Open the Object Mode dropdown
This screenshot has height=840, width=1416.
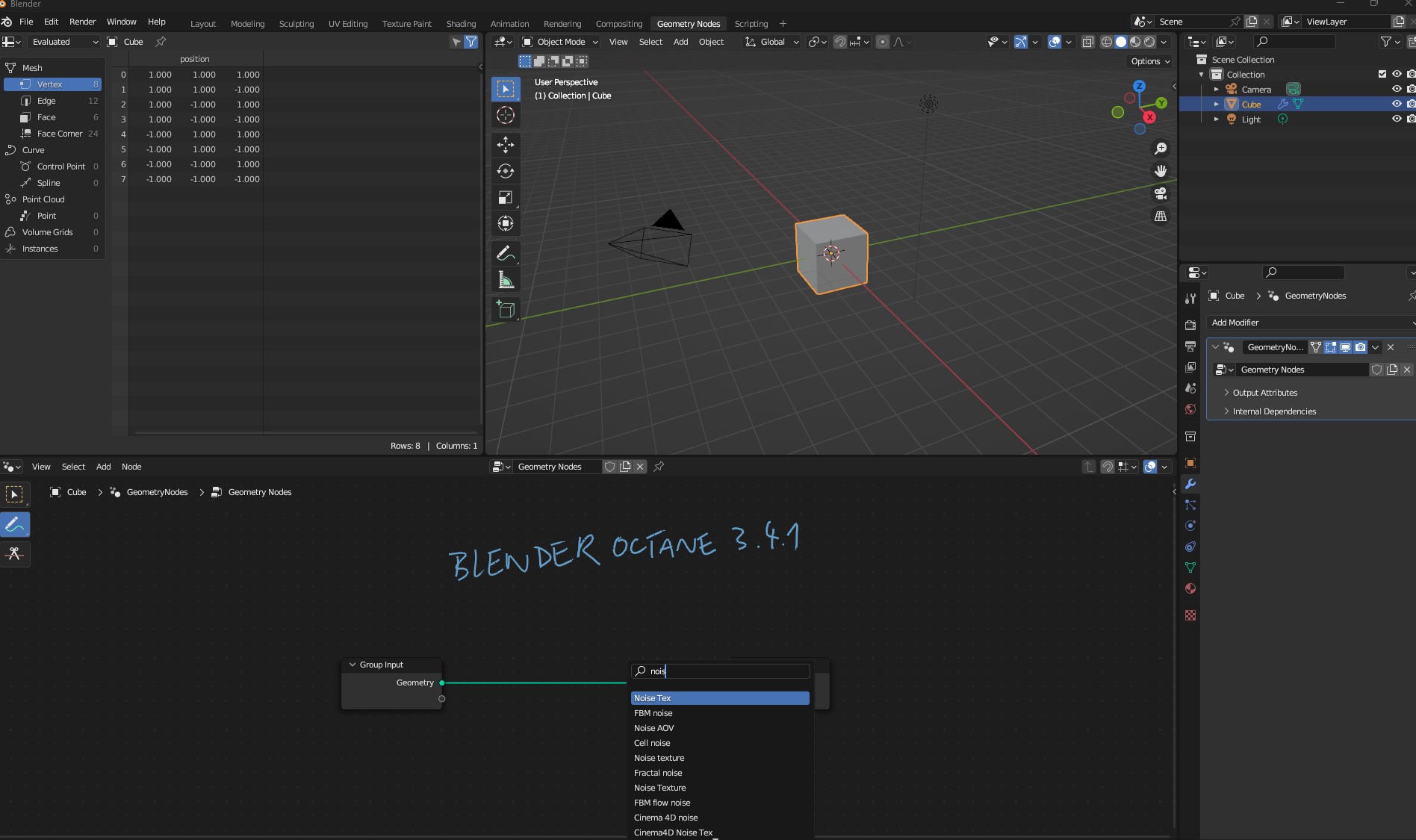(x=560, y=42)
